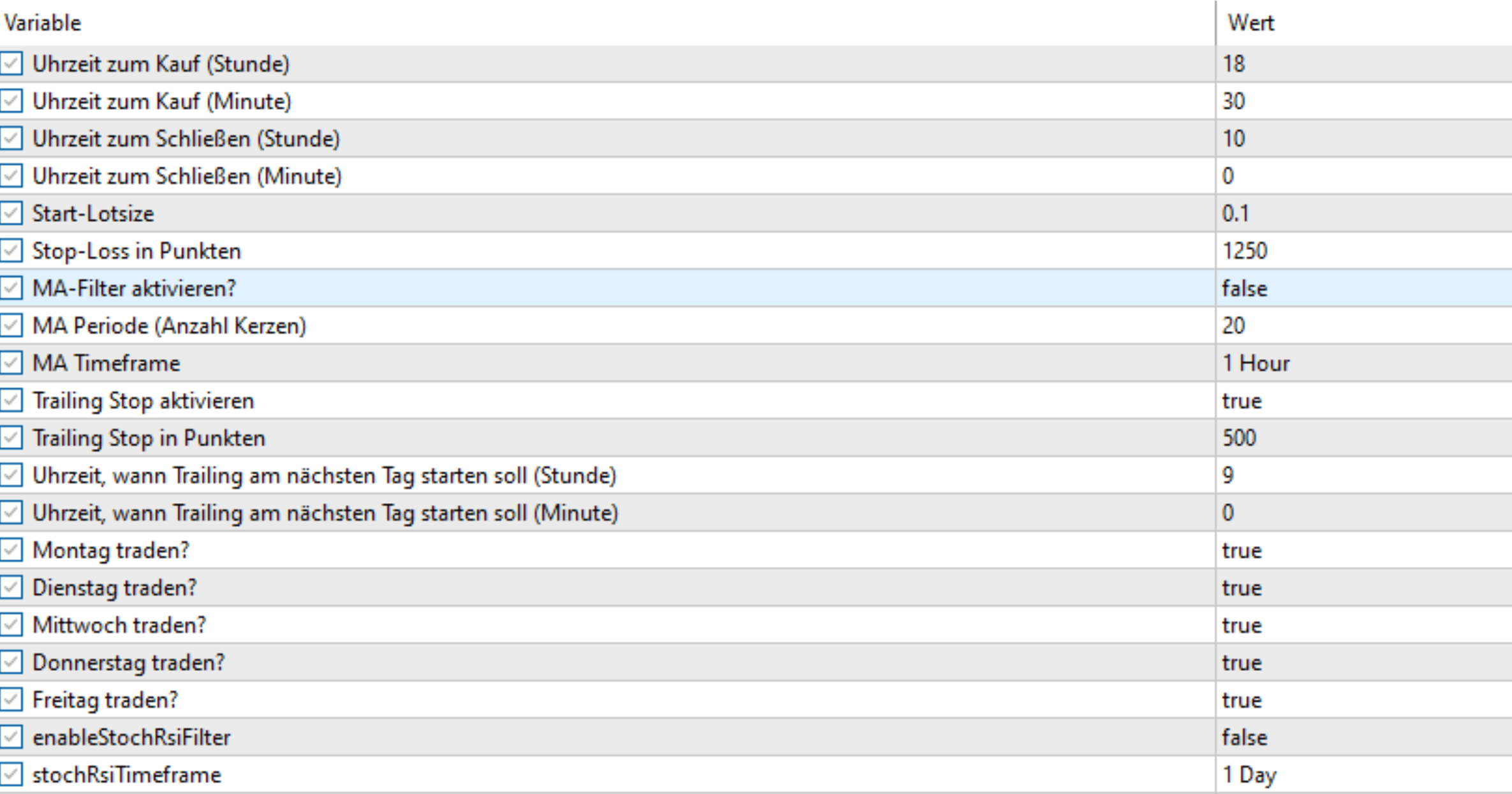Select the Start-Lotsize value 0.1
This screenshot has width=1512, height=794.
click(1235, 214)
